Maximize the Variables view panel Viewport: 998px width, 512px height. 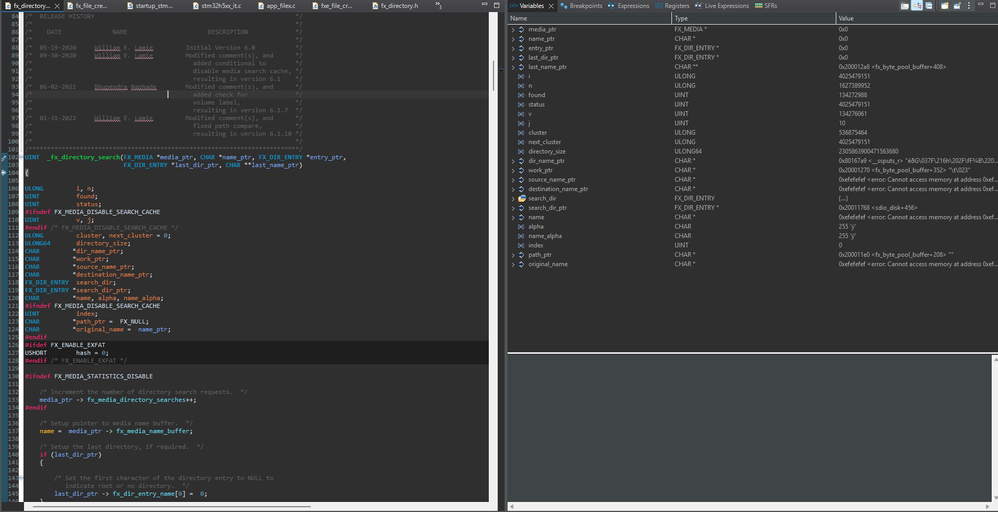992,5
